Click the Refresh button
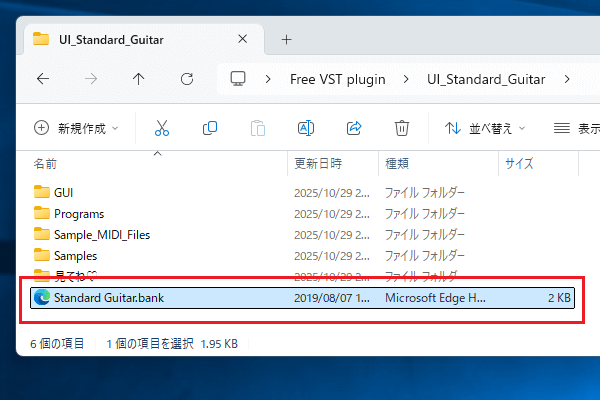Image resolution: width=600 pixels, height=400 pixels. (187, 78)
